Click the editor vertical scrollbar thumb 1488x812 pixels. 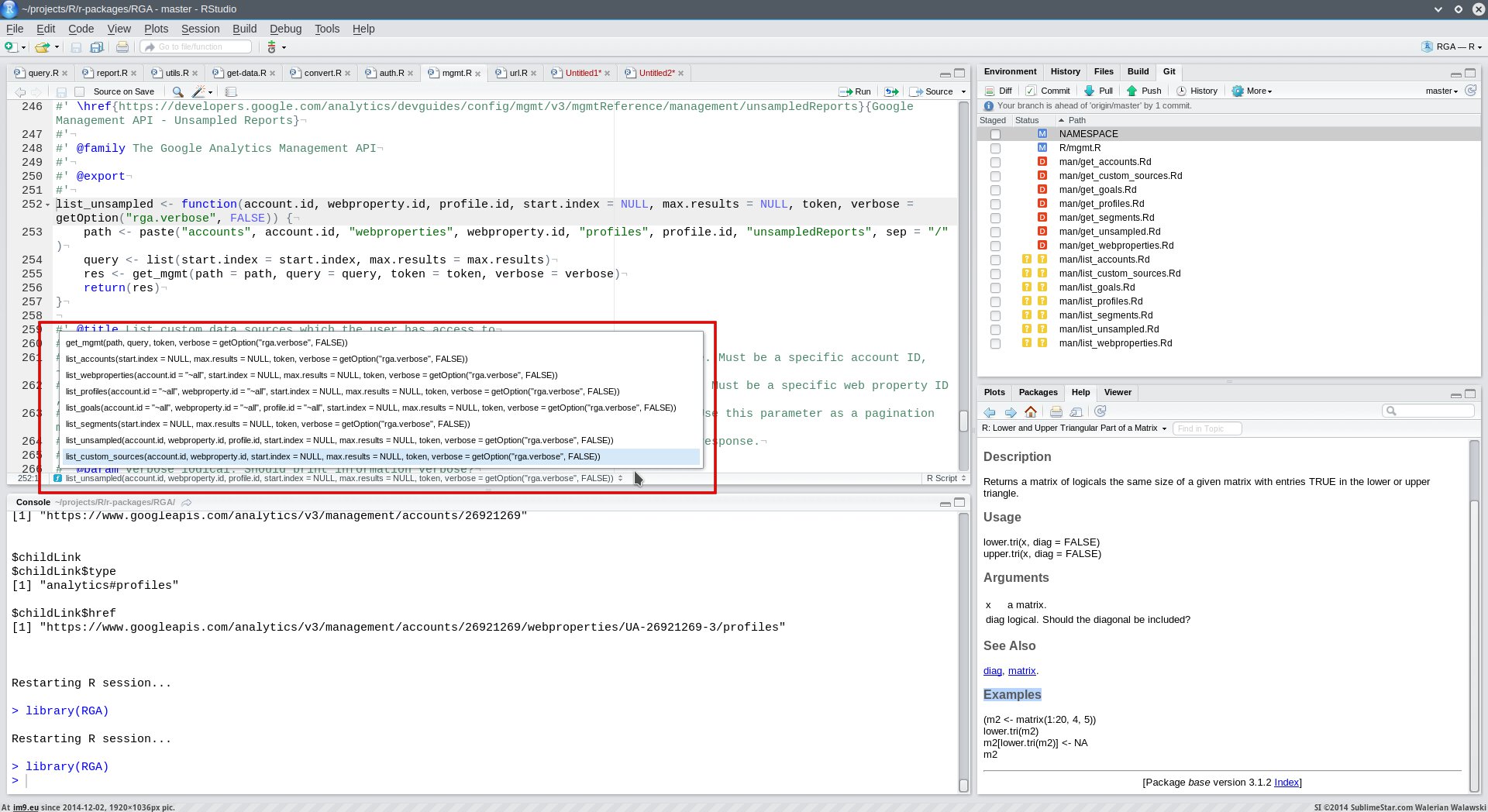(963, 421)
